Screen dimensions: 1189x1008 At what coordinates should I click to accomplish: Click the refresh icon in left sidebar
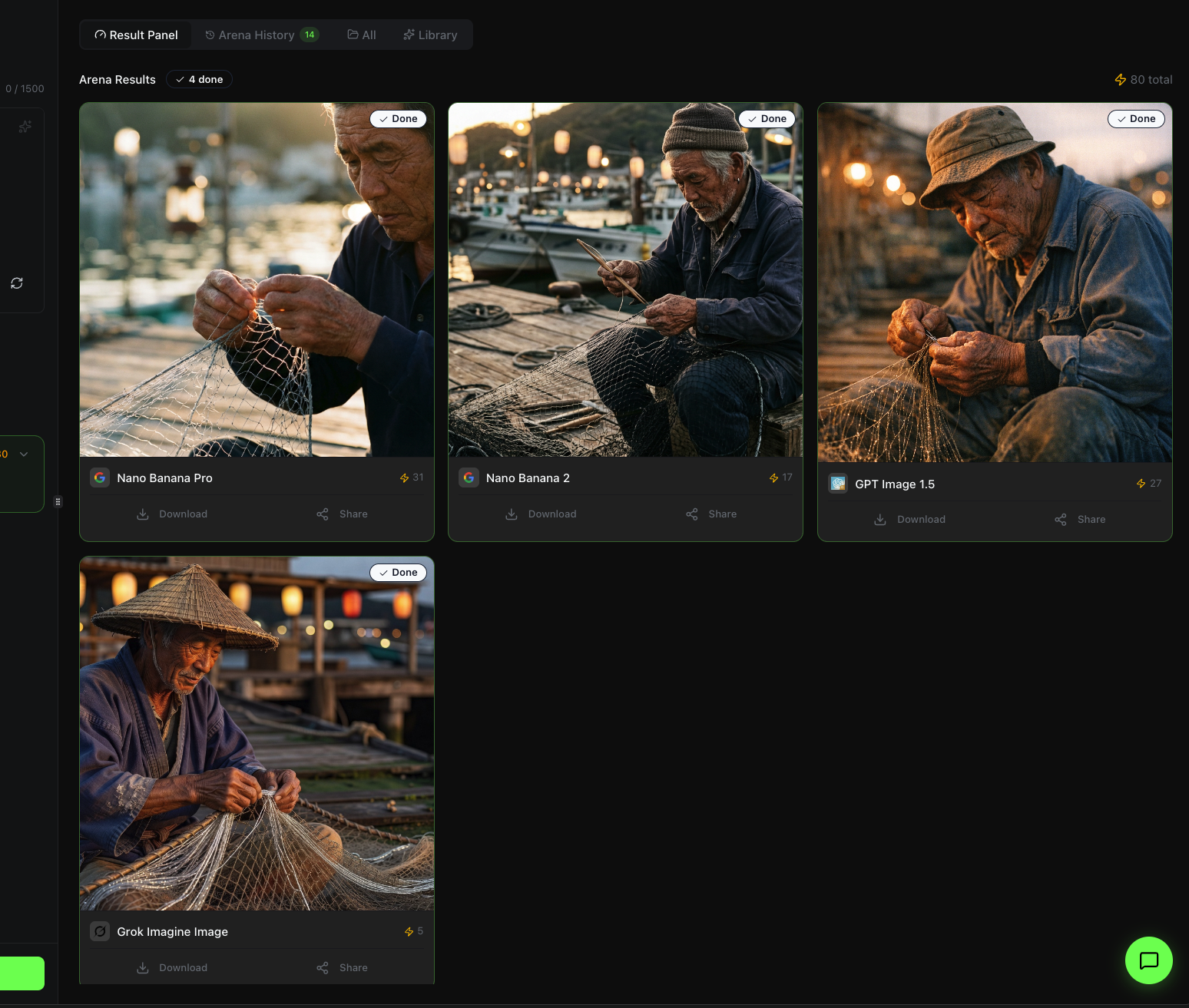click(17, 283)
